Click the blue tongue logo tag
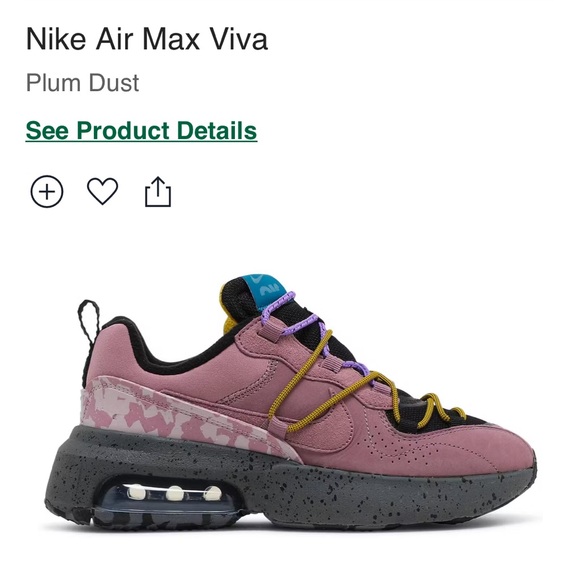The image size is (580, 580). click(267, 289)
